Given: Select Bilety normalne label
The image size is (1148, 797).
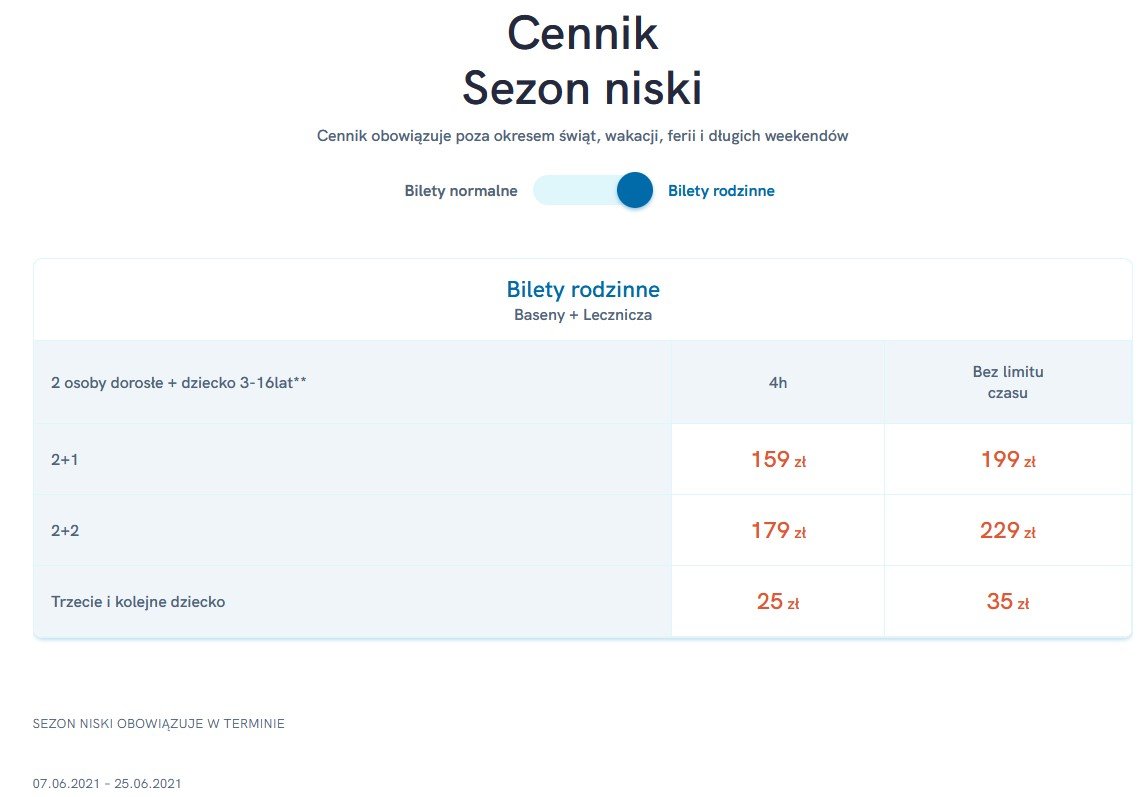Looking at the screenshot, I should (x=461, y=191).
